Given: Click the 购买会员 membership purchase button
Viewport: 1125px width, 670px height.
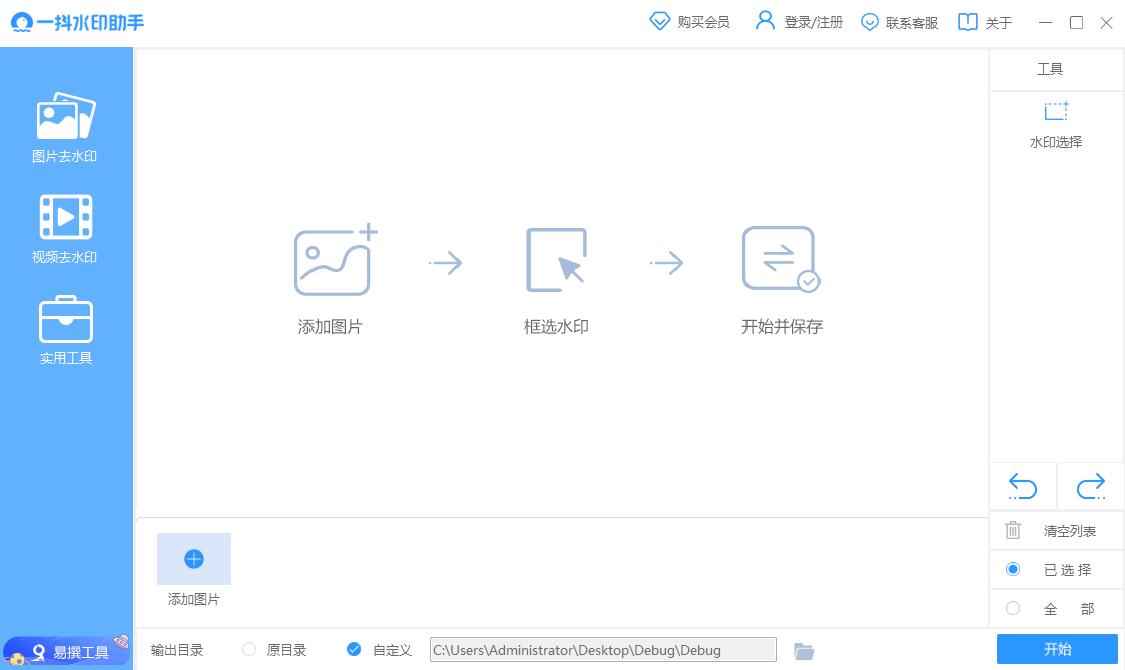Looking at the screenshot, I should 689,22.
